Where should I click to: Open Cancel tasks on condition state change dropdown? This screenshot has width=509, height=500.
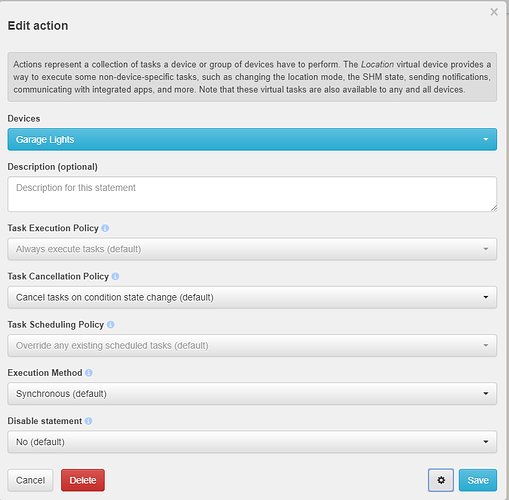(252, 297)
